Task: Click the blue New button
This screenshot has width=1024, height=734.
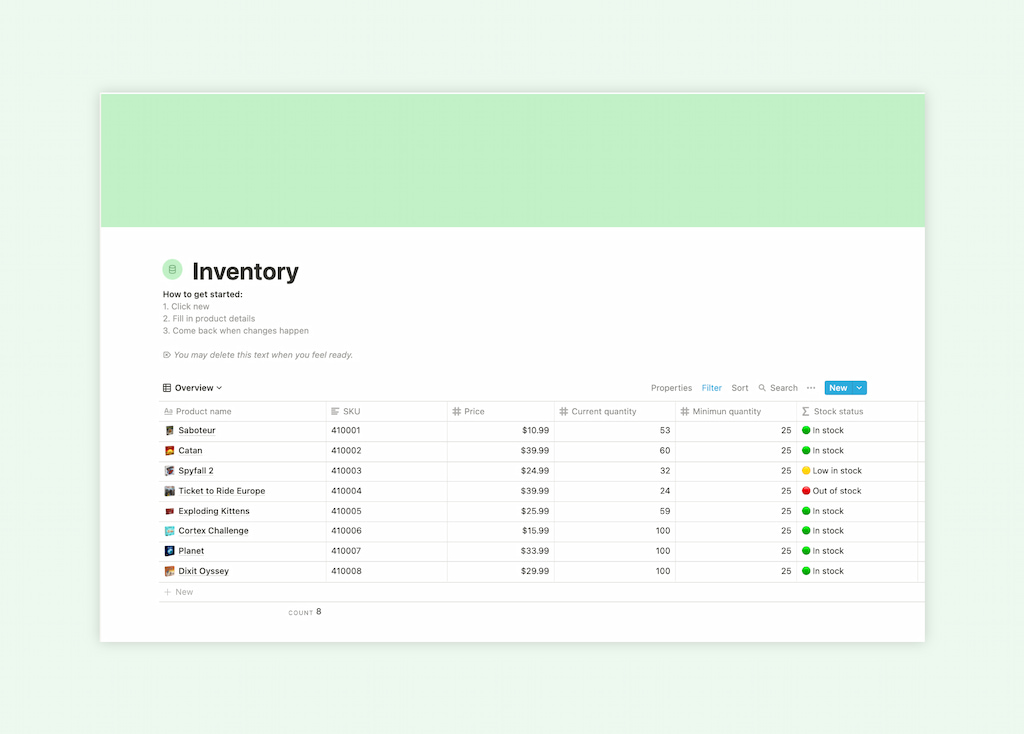Action: (840, 387)
